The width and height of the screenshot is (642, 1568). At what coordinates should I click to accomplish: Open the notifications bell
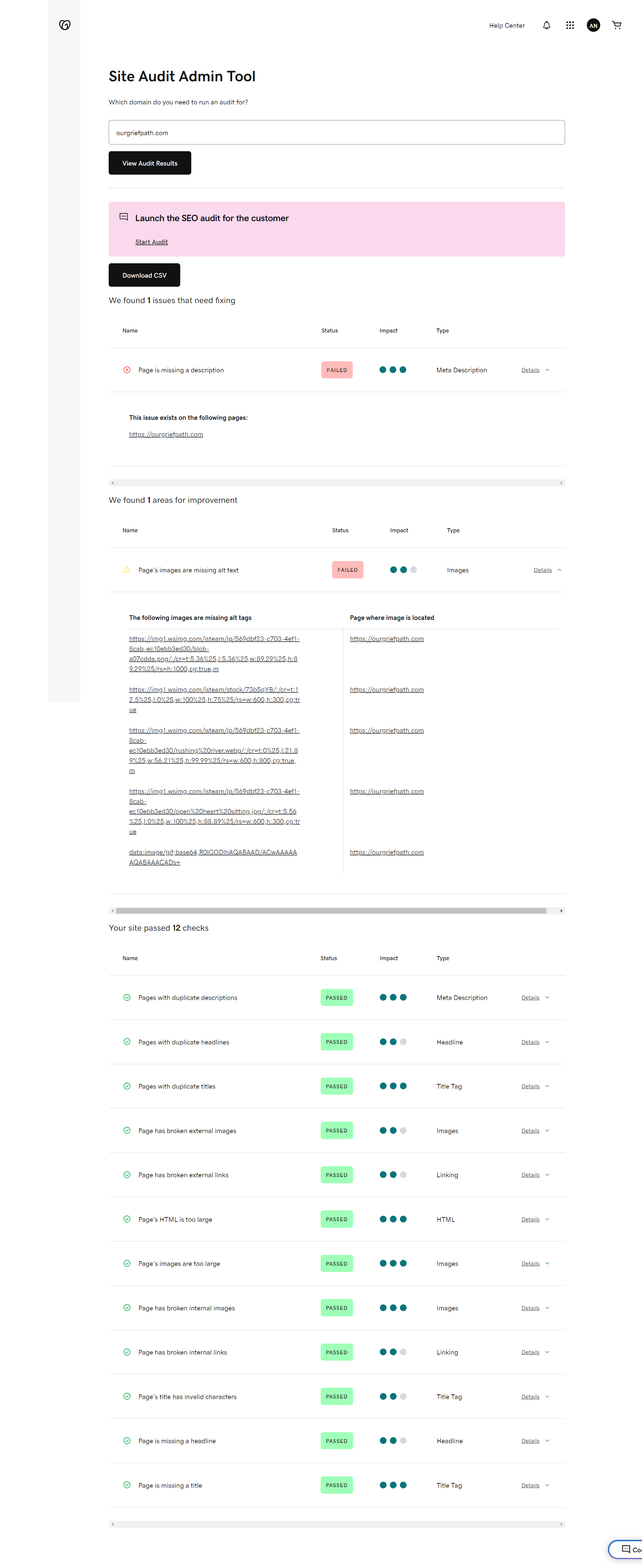click(546, 25)
